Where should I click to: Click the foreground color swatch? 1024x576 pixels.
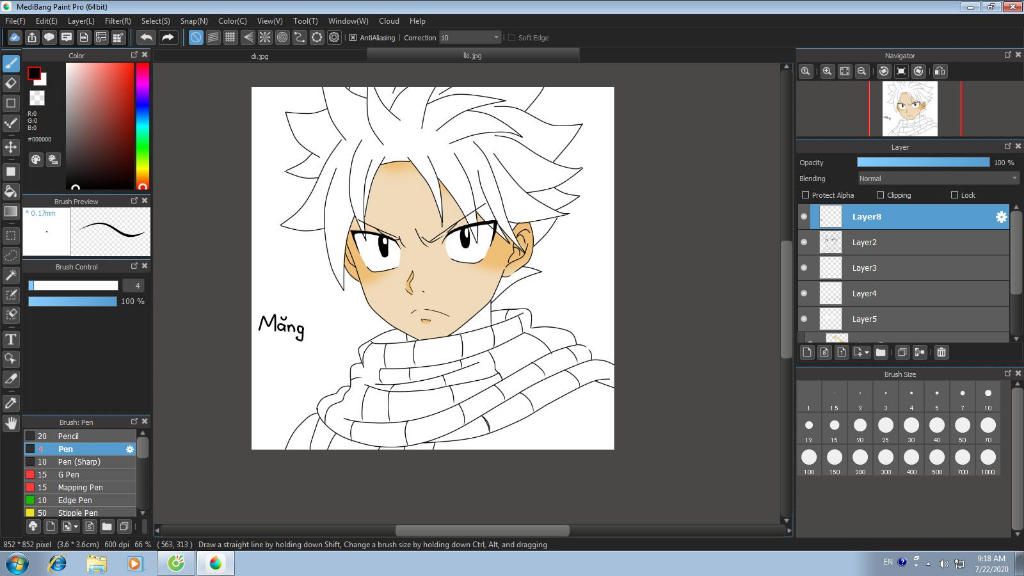pyautogui.click(x=34, y=73)
